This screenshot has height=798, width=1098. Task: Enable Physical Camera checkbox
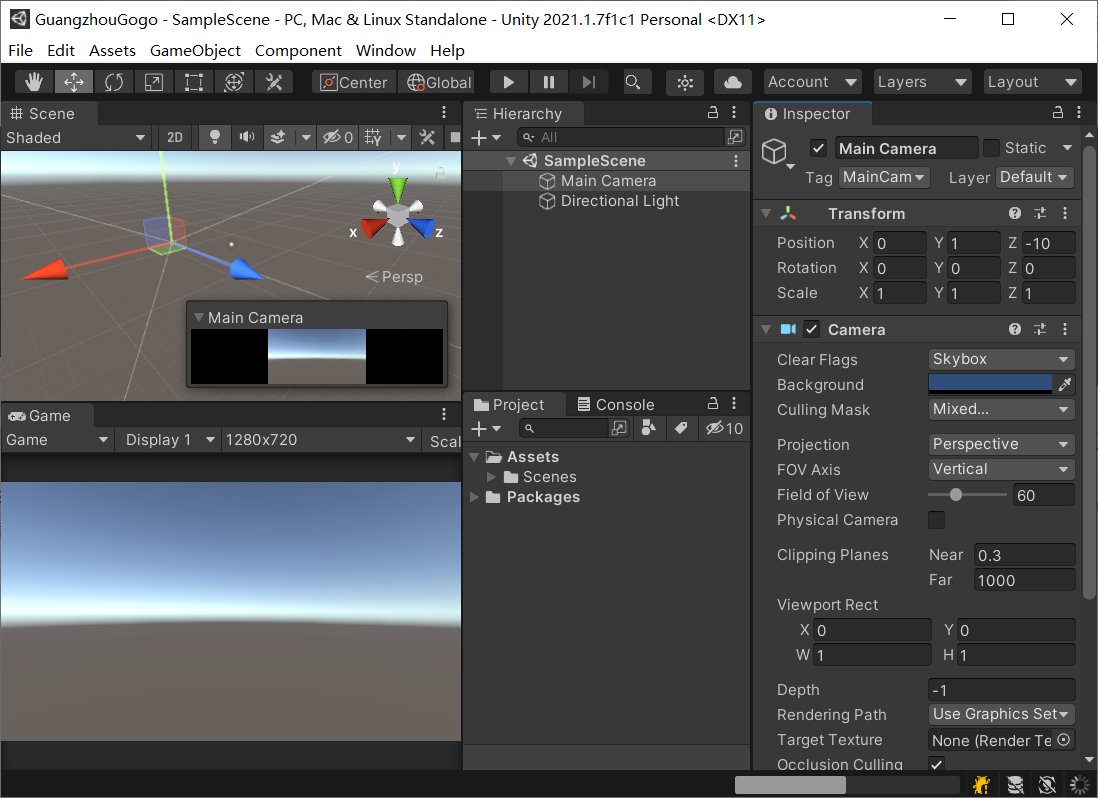point(936,520)
